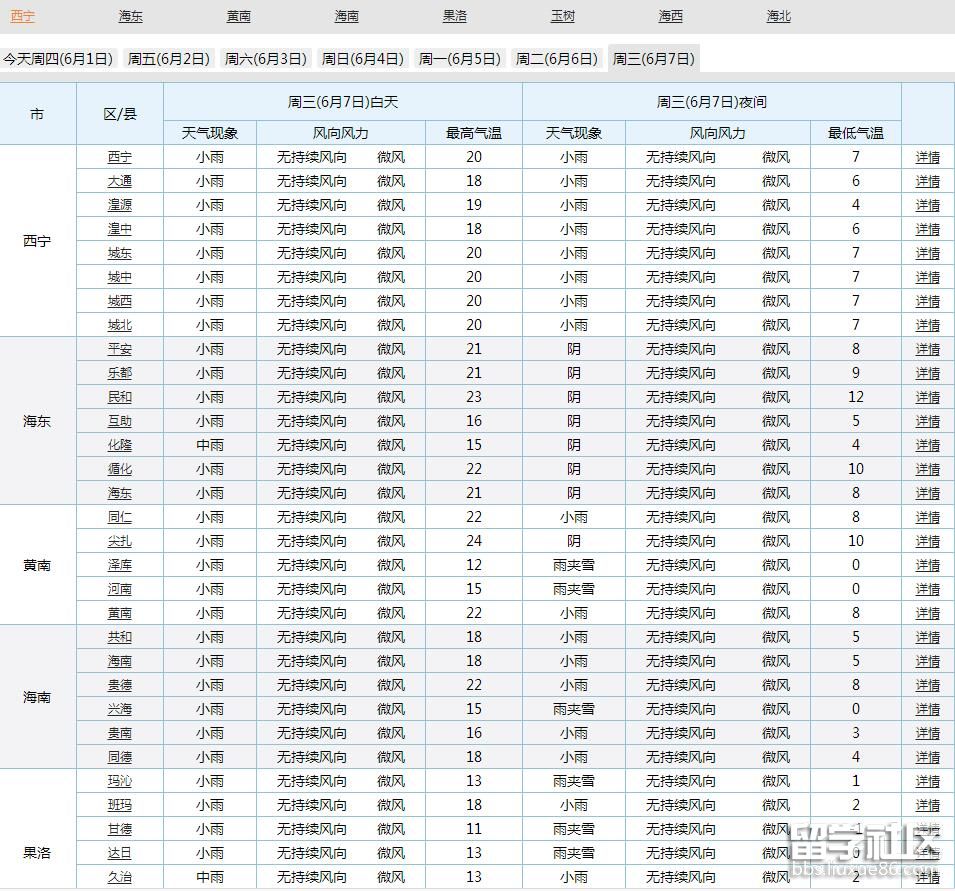
Task: Select the 玉树 city tab
Action: (x=562, y=16)
